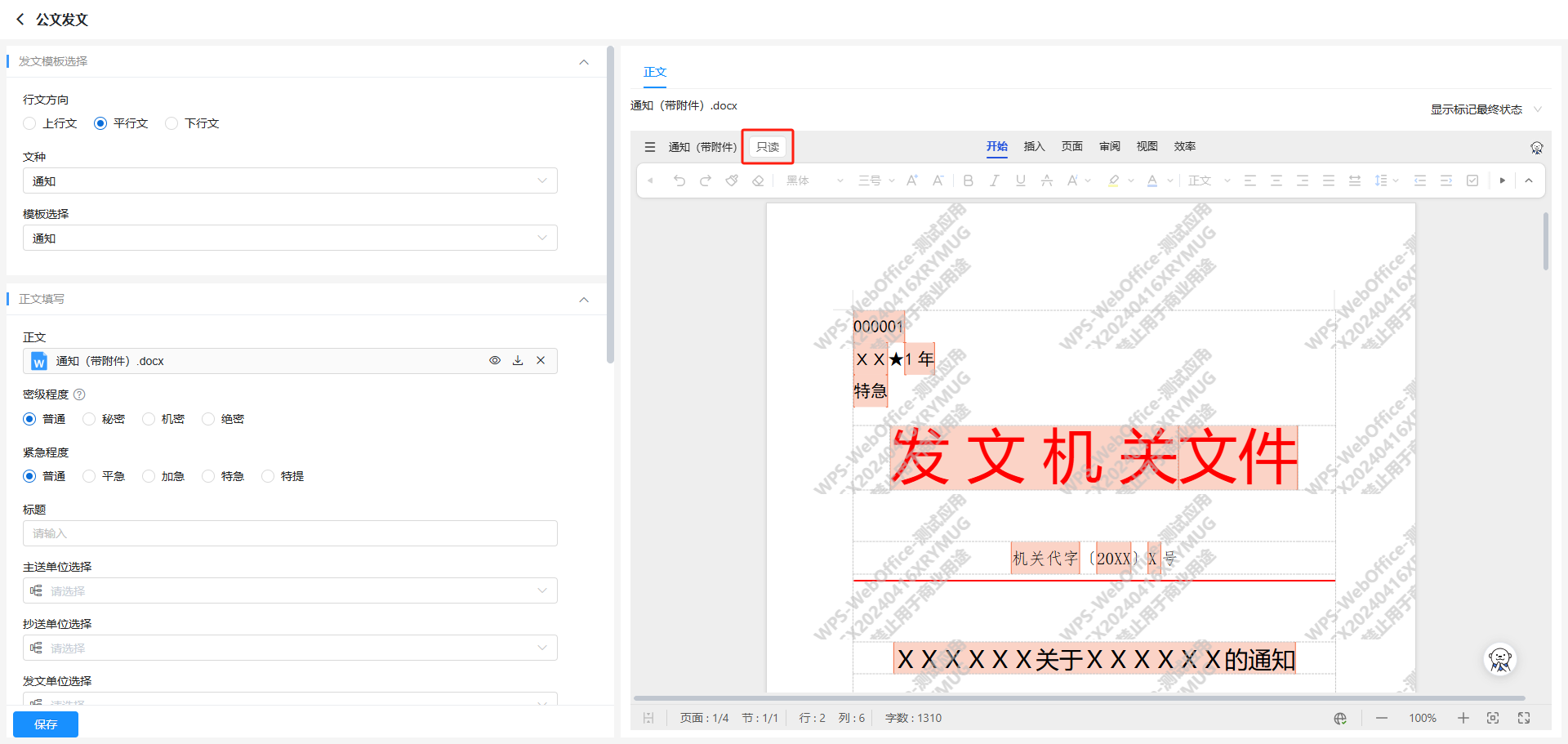This screenshot has height=744, width=1568.
Task: Zoom in with the plus icon
Action: tap(1463, 718)
